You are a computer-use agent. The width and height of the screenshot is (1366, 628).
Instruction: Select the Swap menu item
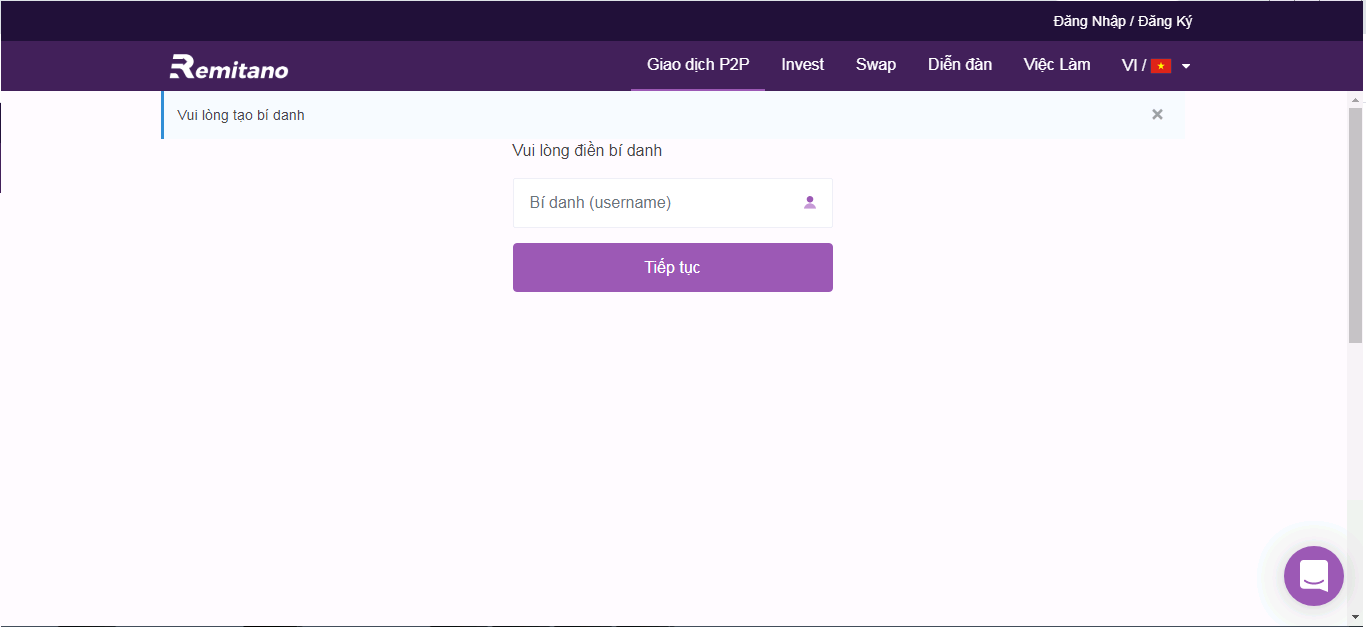point(876,64)
